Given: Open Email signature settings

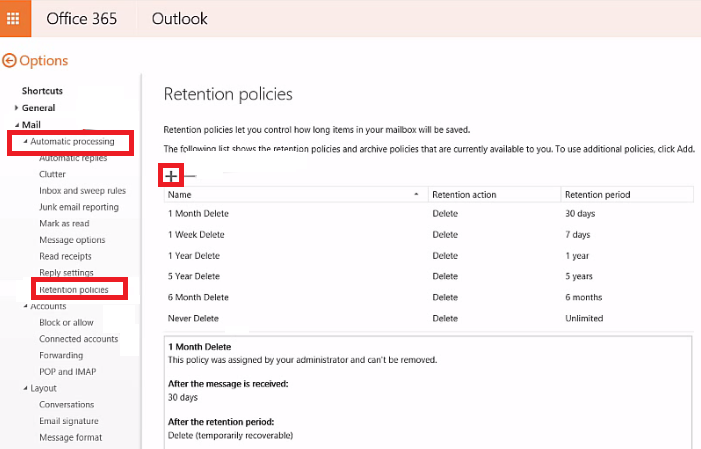Looking at the screenshot, I should pyautogui.click(x=69, y=421).
